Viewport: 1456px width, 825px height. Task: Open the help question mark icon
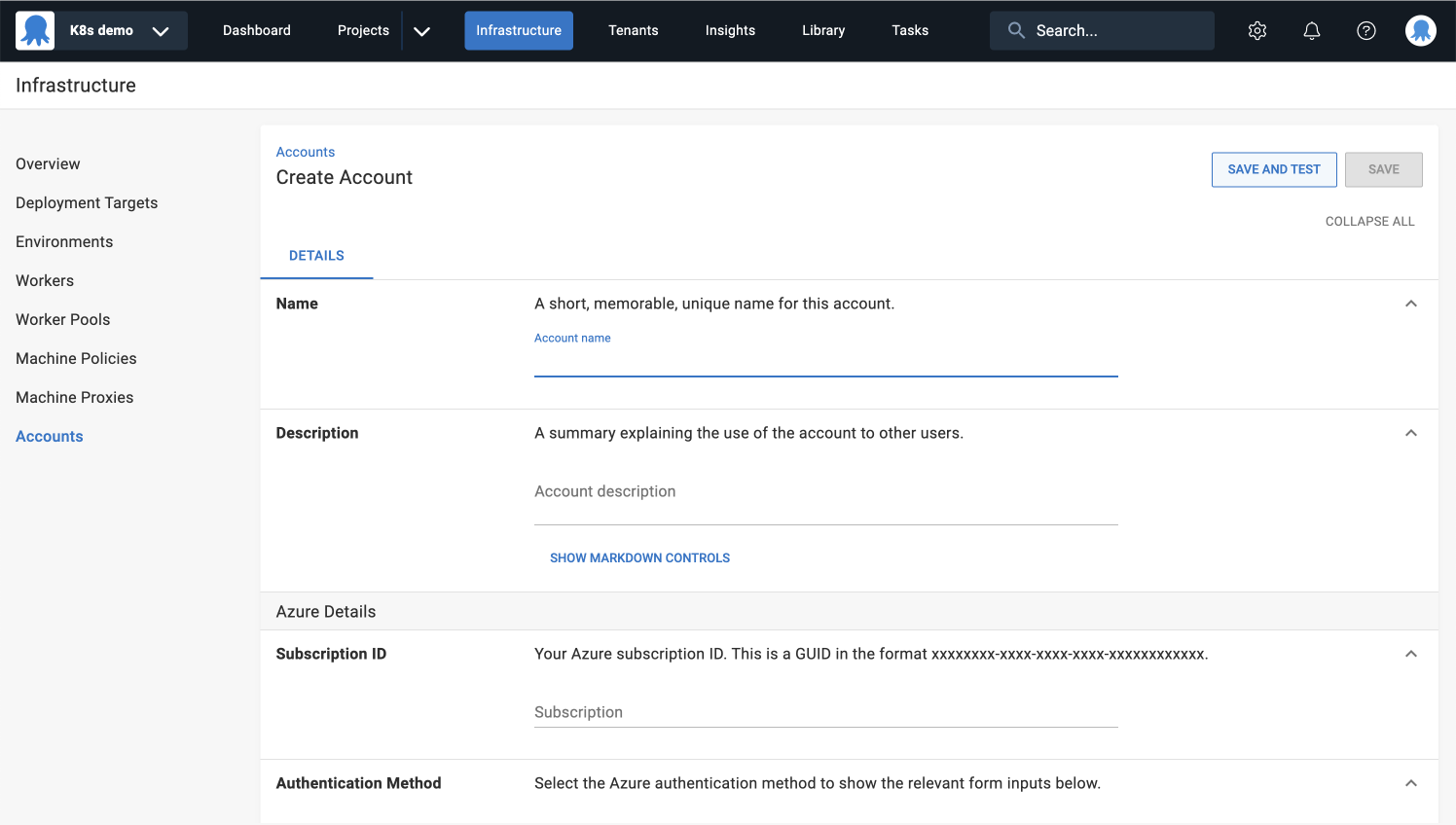click(x=1365, y=30)
